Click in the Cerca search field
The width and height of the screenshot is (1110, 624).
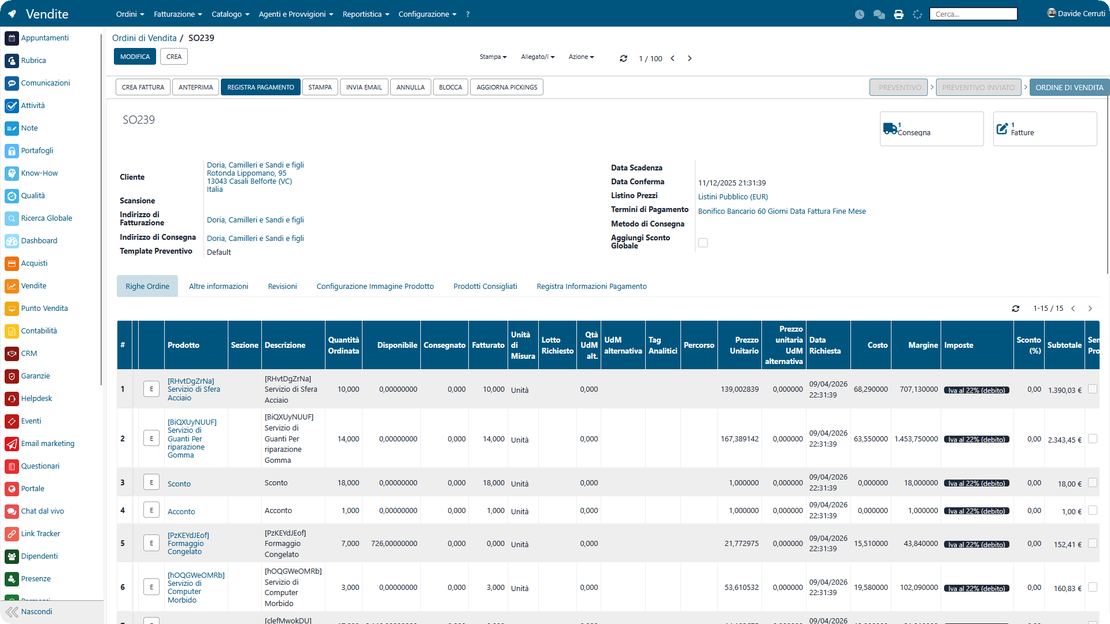[x=973, y=14]
